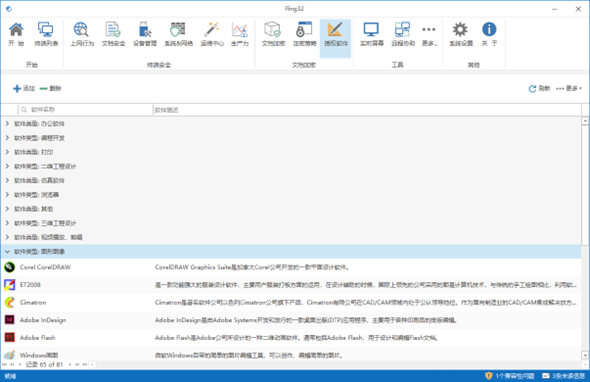Focus the 软件名称 search field
The width and height of the screenshot is (590, 382).
click(x=85, y=110)
